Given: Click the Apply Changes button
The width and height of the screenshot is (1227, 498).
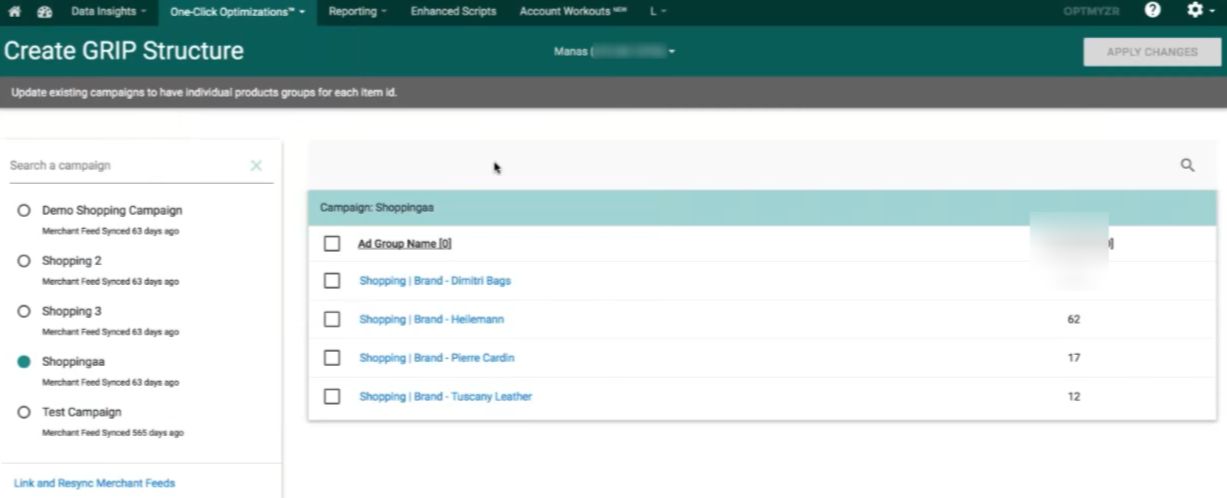Looking at the screenshot, I should (x=1151, y=52).
